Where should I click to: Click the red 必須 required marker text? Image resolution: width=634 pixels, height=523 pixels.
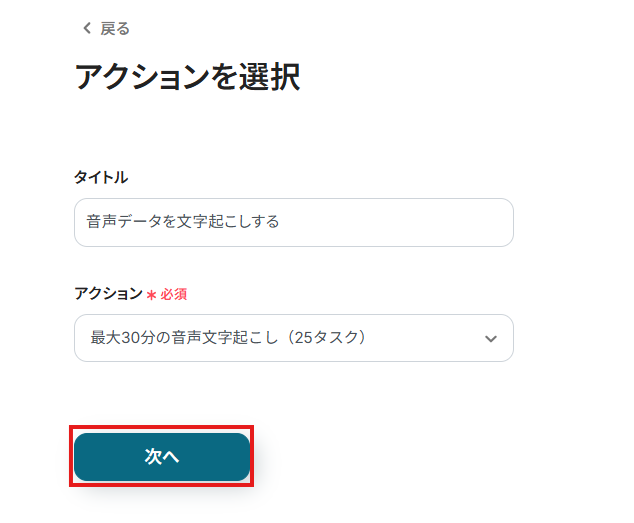174,294
